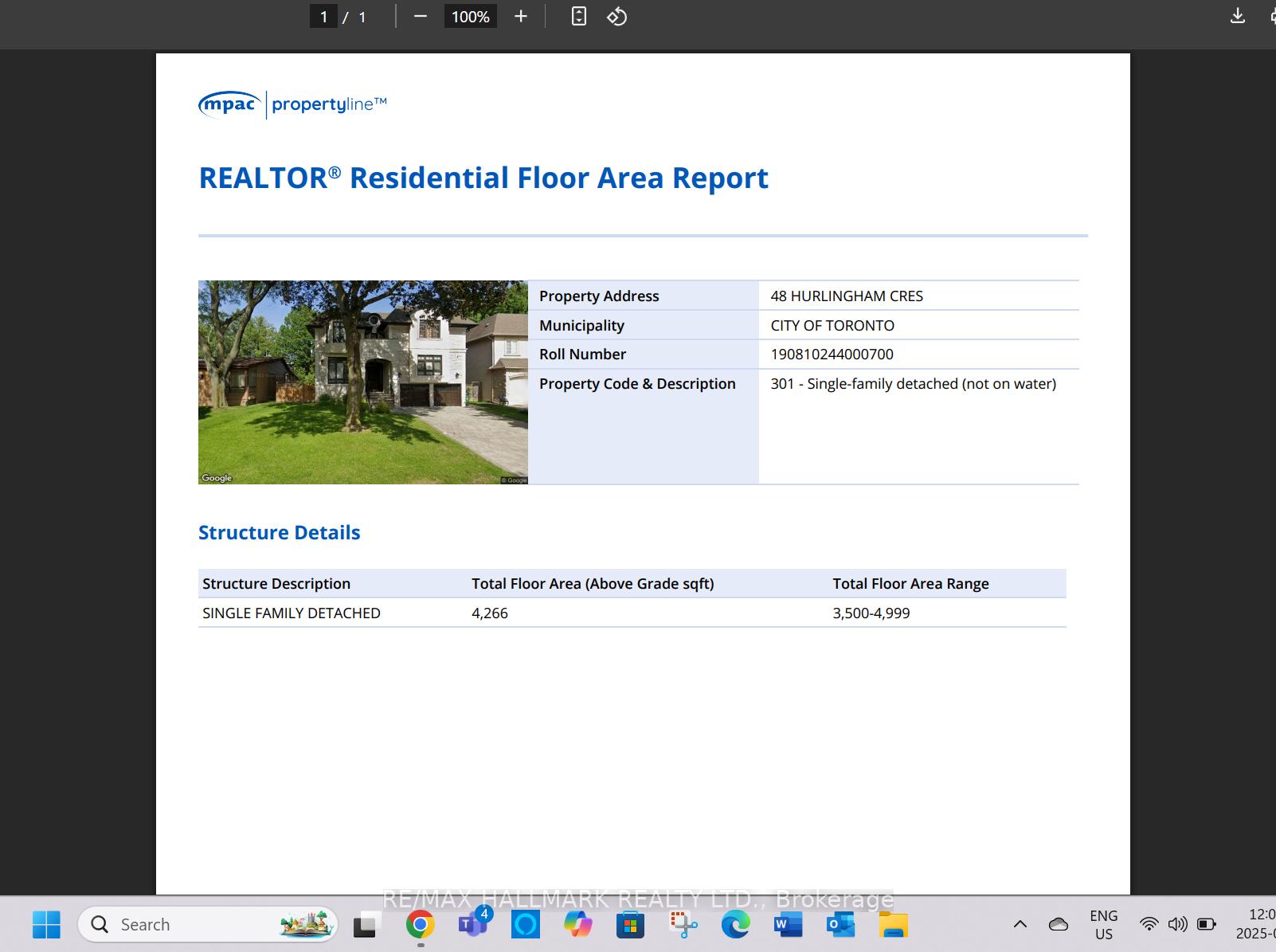Open Task View from taskbar

(x=366, y=924)
